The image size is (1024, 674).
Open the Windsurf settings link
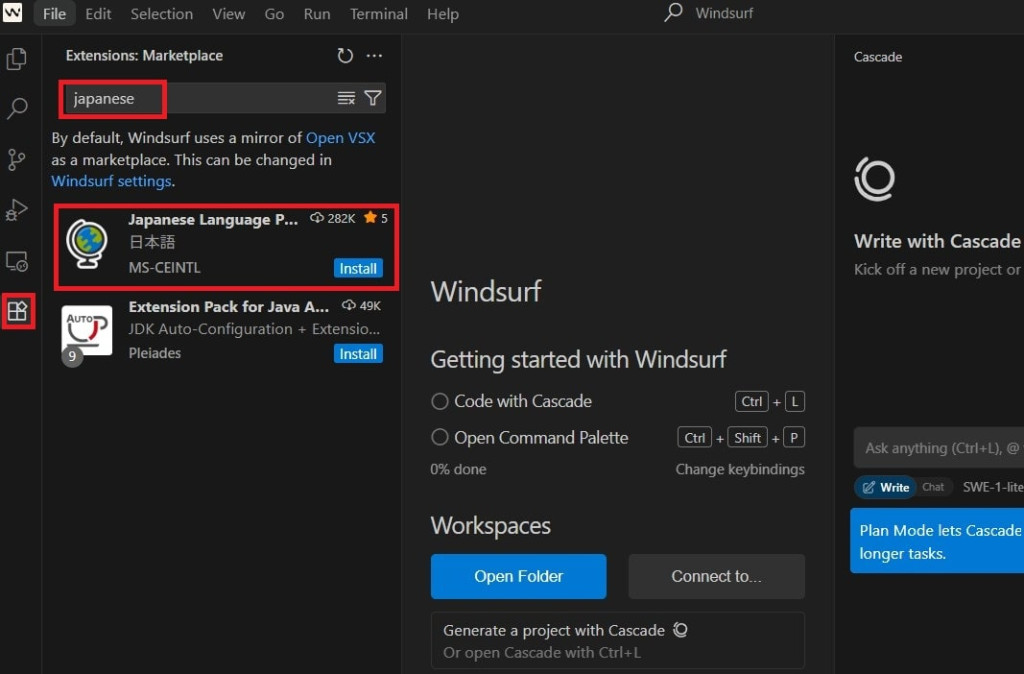coord(112,181)
